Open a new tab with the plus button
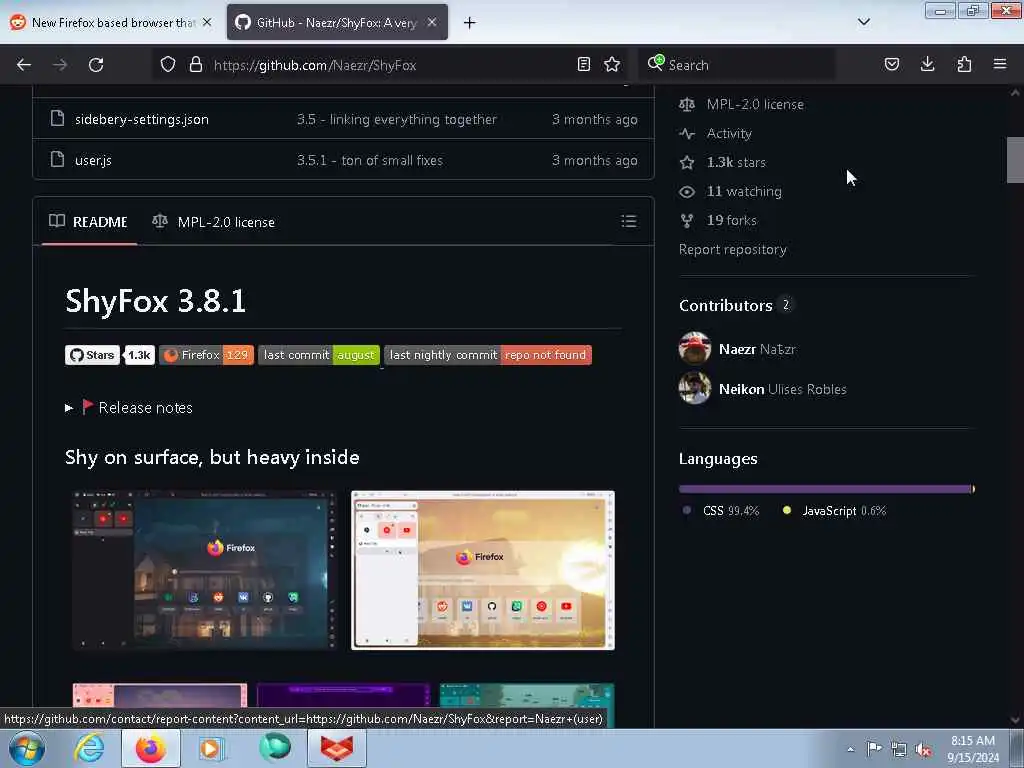The width and height of the screenshot is (1024, 768). [469, 23]
